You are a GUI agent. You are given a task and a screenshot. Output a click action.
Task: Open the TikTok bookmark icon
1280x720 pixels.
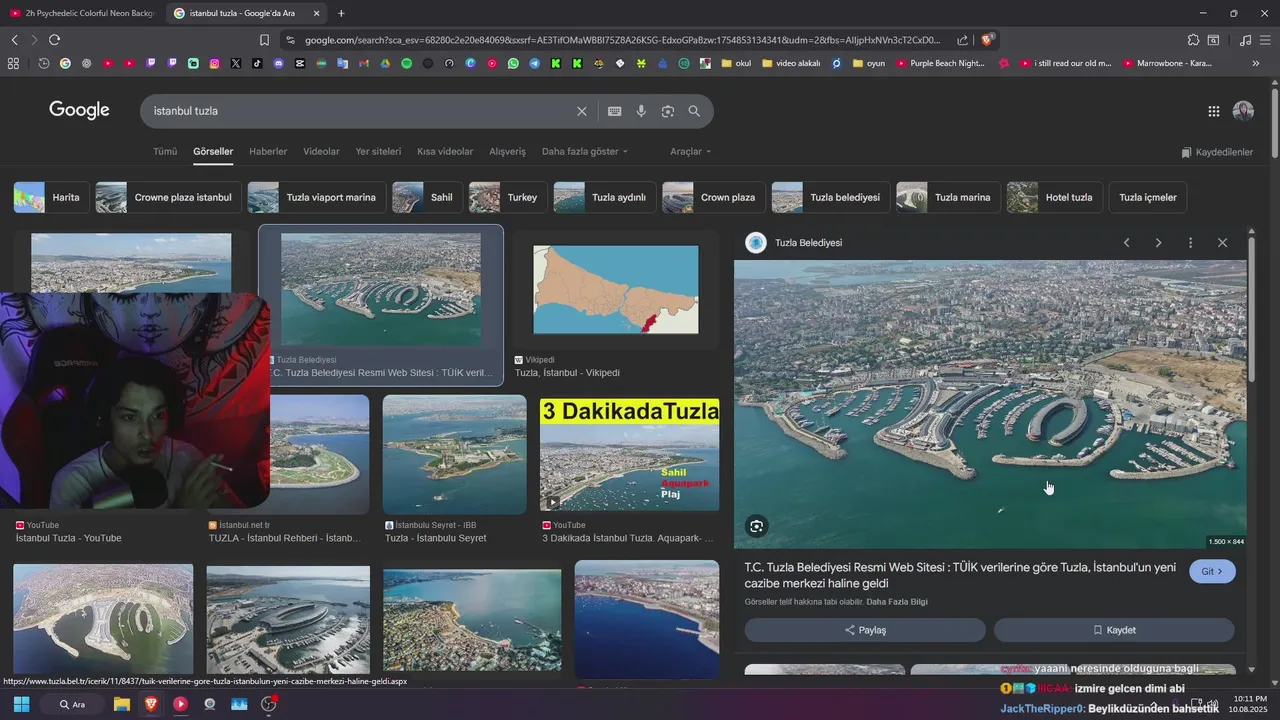point(257,63)
